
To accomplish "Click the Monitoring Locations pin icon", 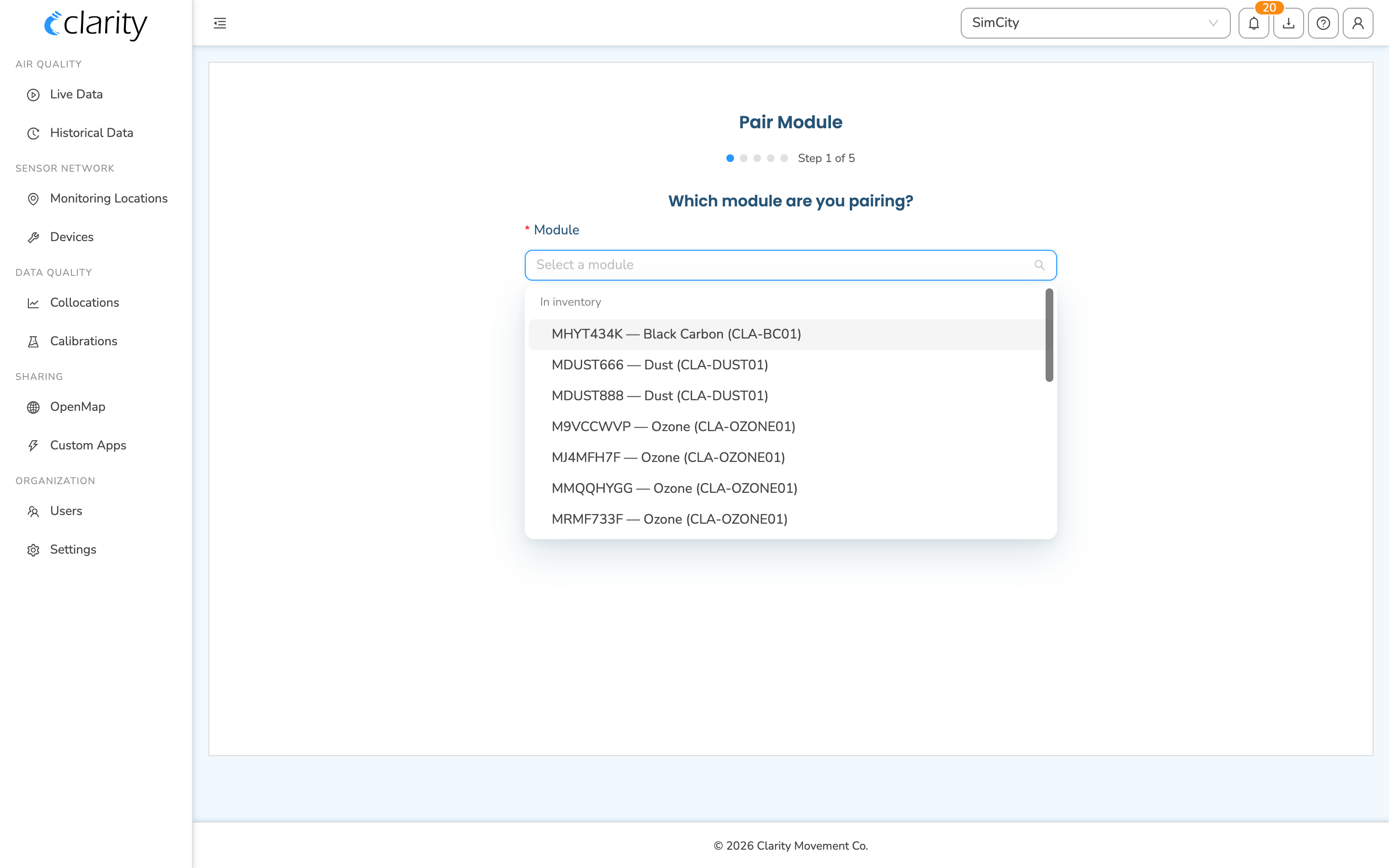I will (x=33, y=199).
